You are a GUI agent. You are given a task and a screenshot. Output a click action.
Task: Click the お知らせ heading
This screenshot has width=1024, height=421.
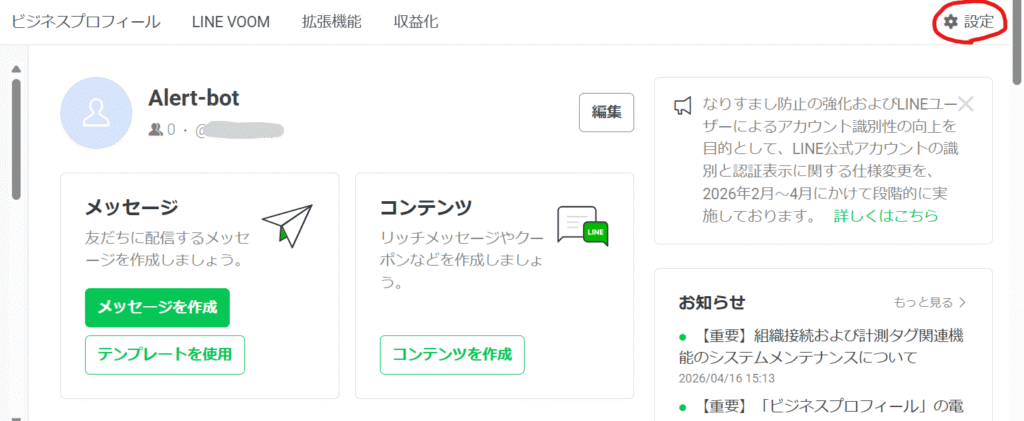tap(712, 302)
